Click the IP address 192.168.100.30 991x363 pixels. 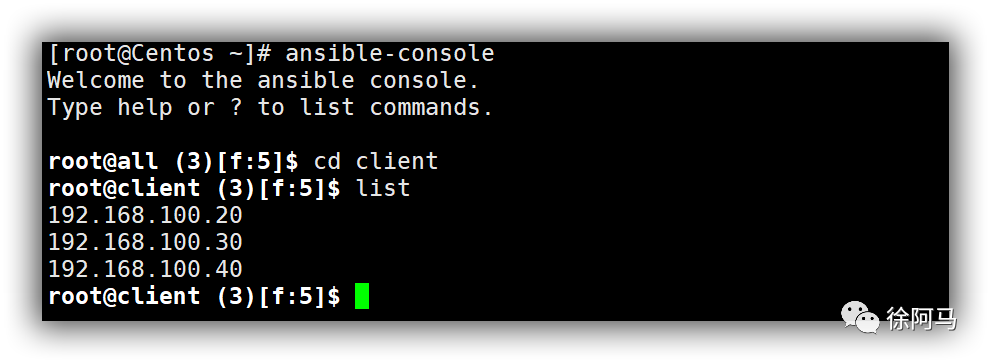(145, 242)
